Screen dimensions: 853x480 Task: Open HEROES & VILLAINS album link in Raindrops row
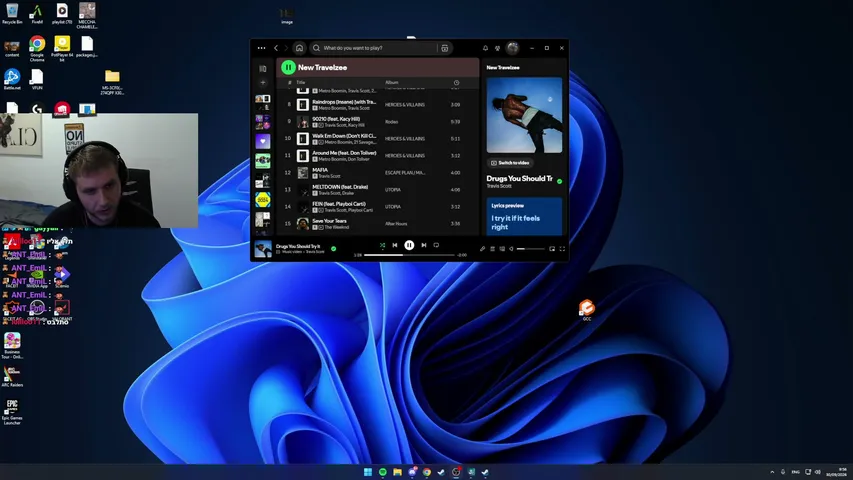pos(405,104)
